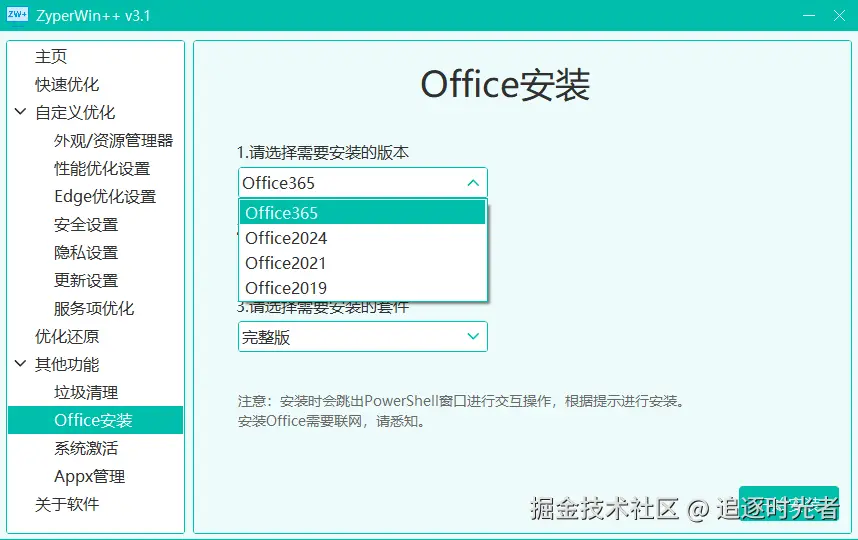858x540 pixels.
Task: Select Office安装 in the sidebar
Action: coord(95,420)
